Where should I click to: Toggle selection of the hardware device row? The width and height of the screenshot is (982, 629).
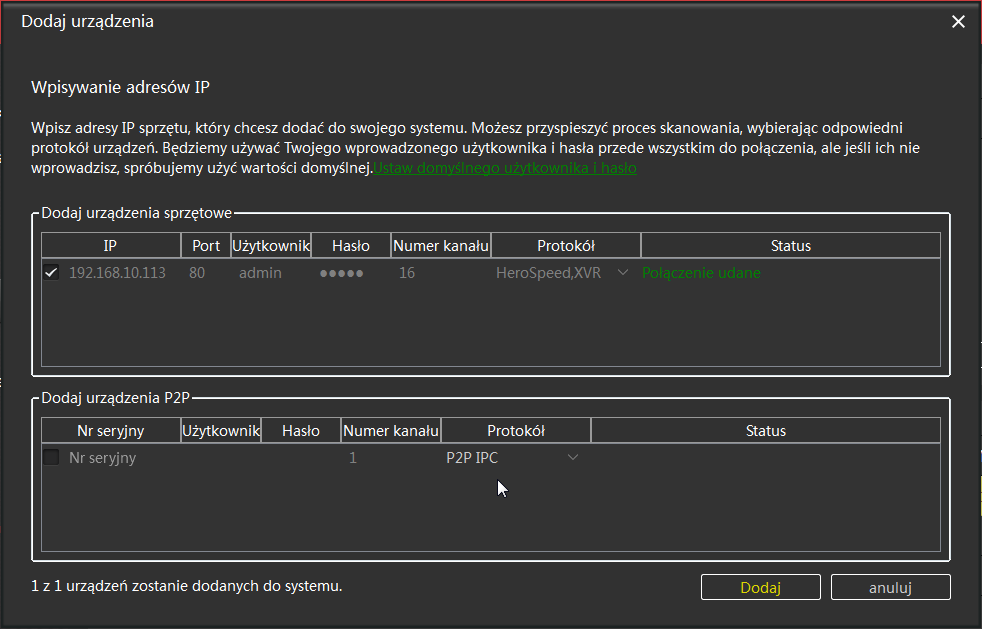(51, 272)
